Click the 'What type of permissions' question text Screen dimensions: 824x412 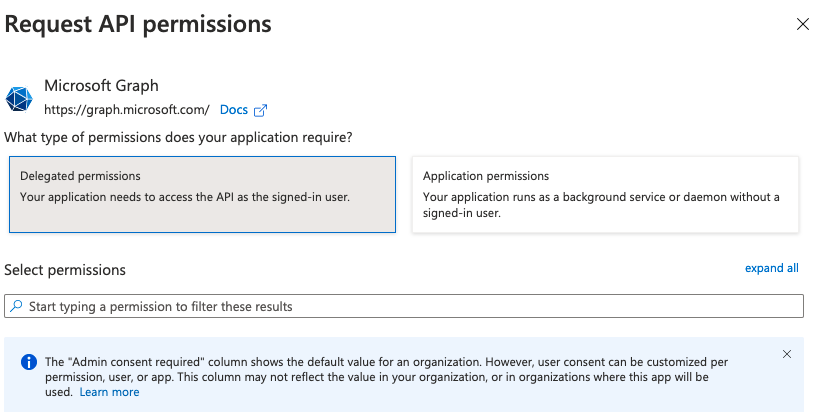click(x=178, y=138)
